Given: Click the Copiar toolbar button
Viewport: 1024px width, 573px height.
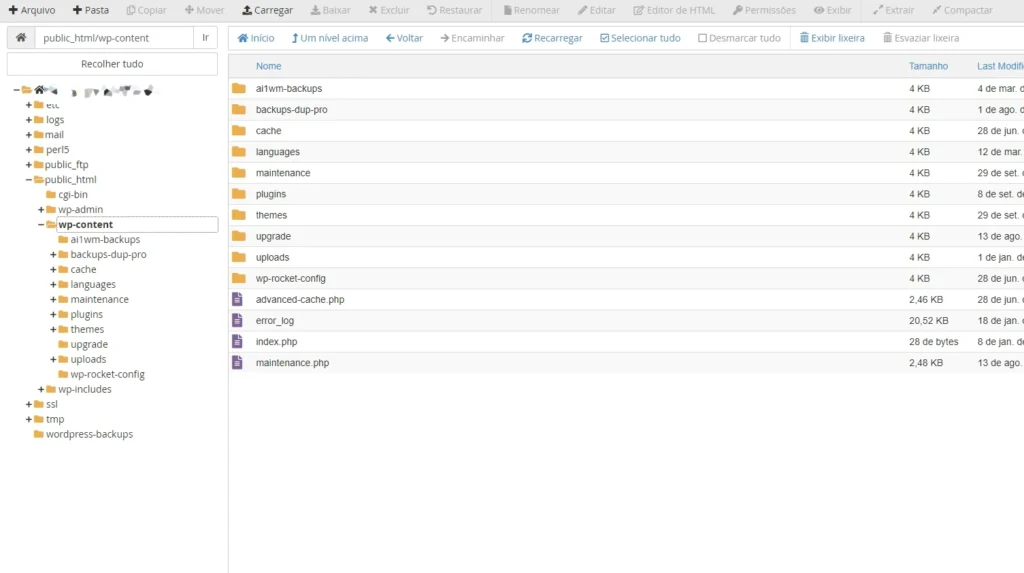Looking at the screenshot, I should [146, 10].
